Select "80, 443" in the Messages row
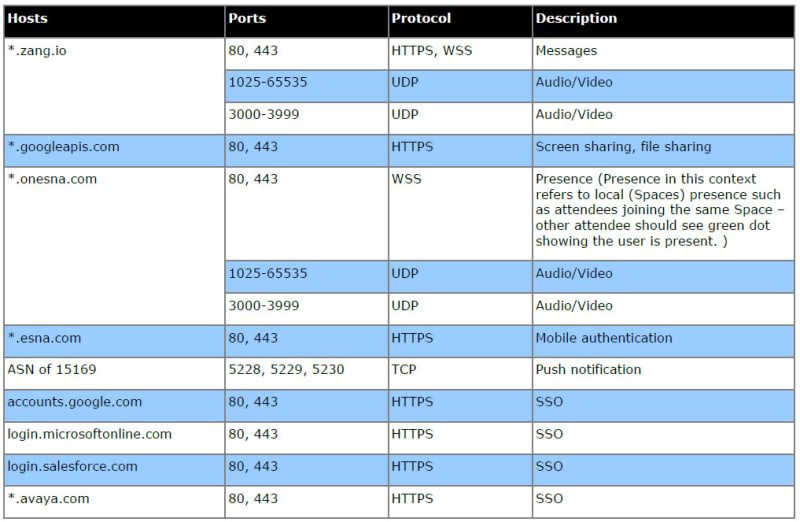800x522 pixels. [307, 54]
